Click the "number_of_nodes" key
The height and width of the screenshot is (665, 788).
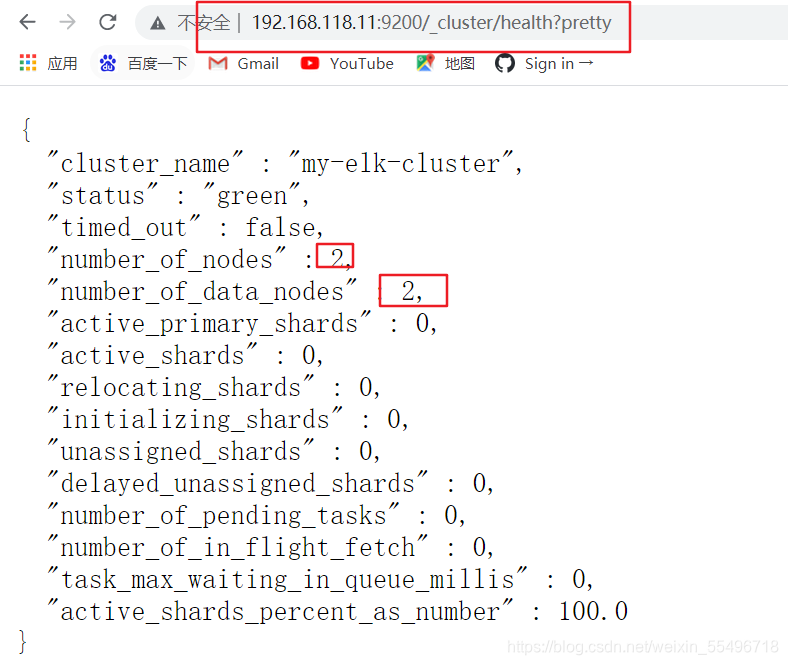(x=166, y=258)
